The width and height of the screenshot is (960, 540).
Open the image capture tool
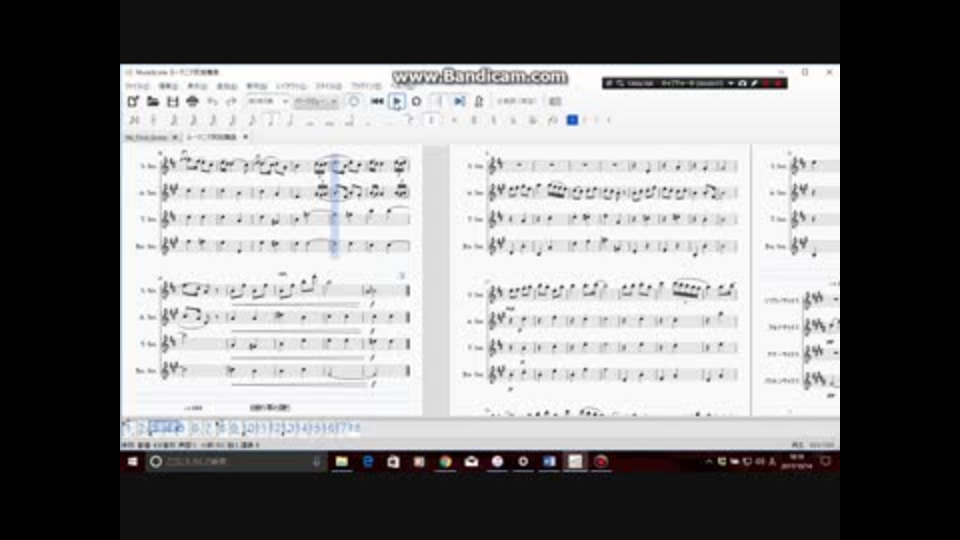coord(555,102)
